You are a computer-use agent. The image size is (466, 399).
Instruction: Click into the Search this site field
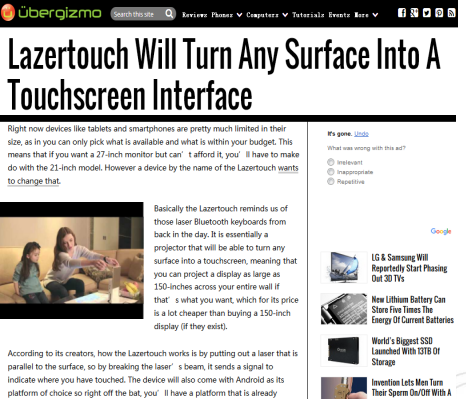(137, 14)
